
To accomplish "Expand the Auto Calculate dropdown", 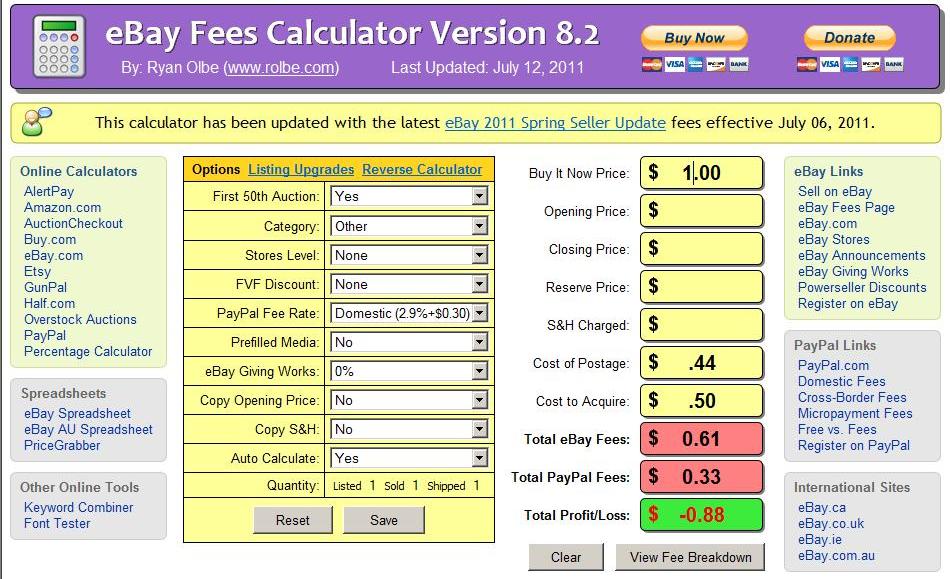I will [409, 458].
